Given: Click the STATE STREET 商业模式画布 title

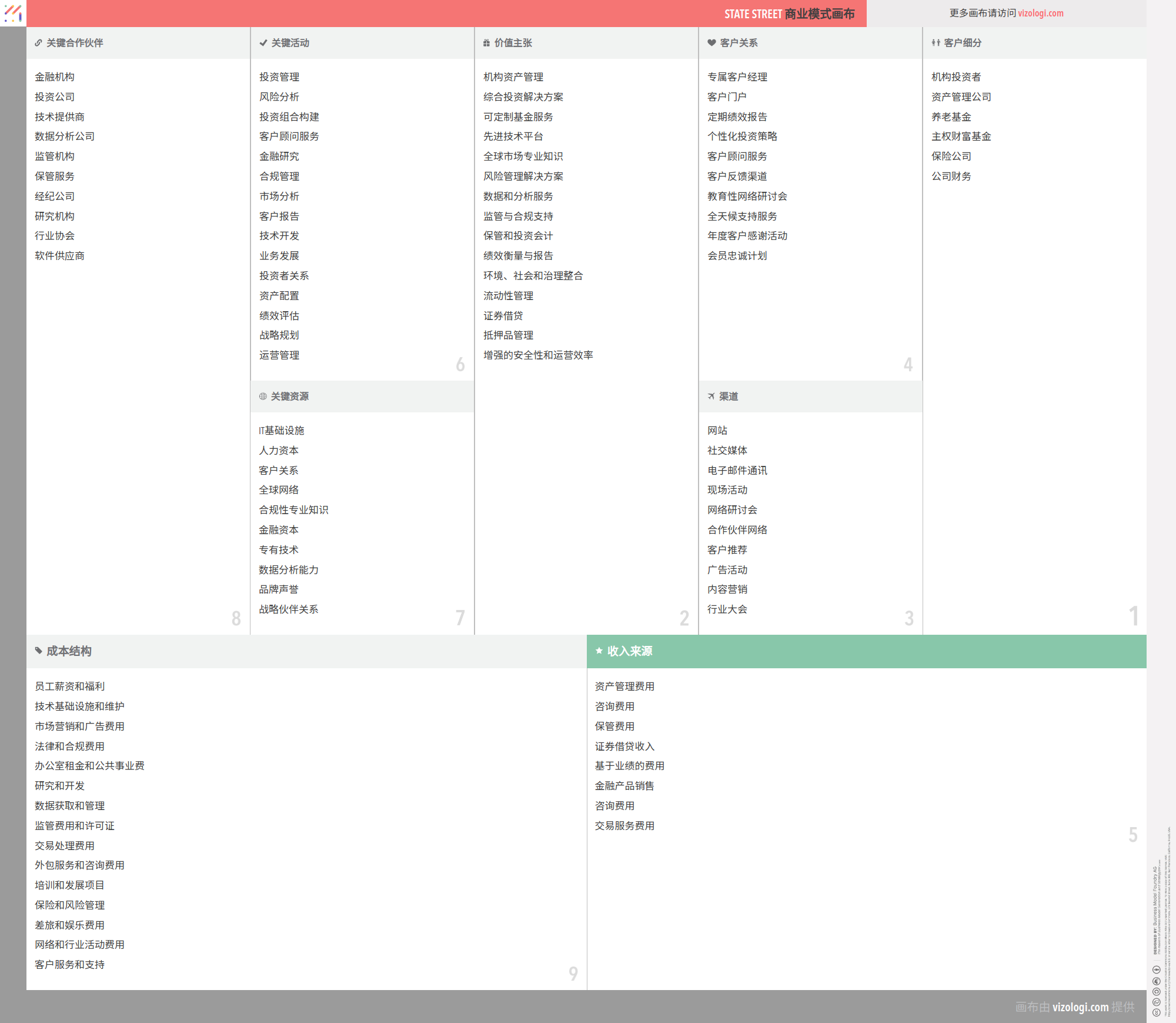Looking at the screenshot, I should point(789,14).
